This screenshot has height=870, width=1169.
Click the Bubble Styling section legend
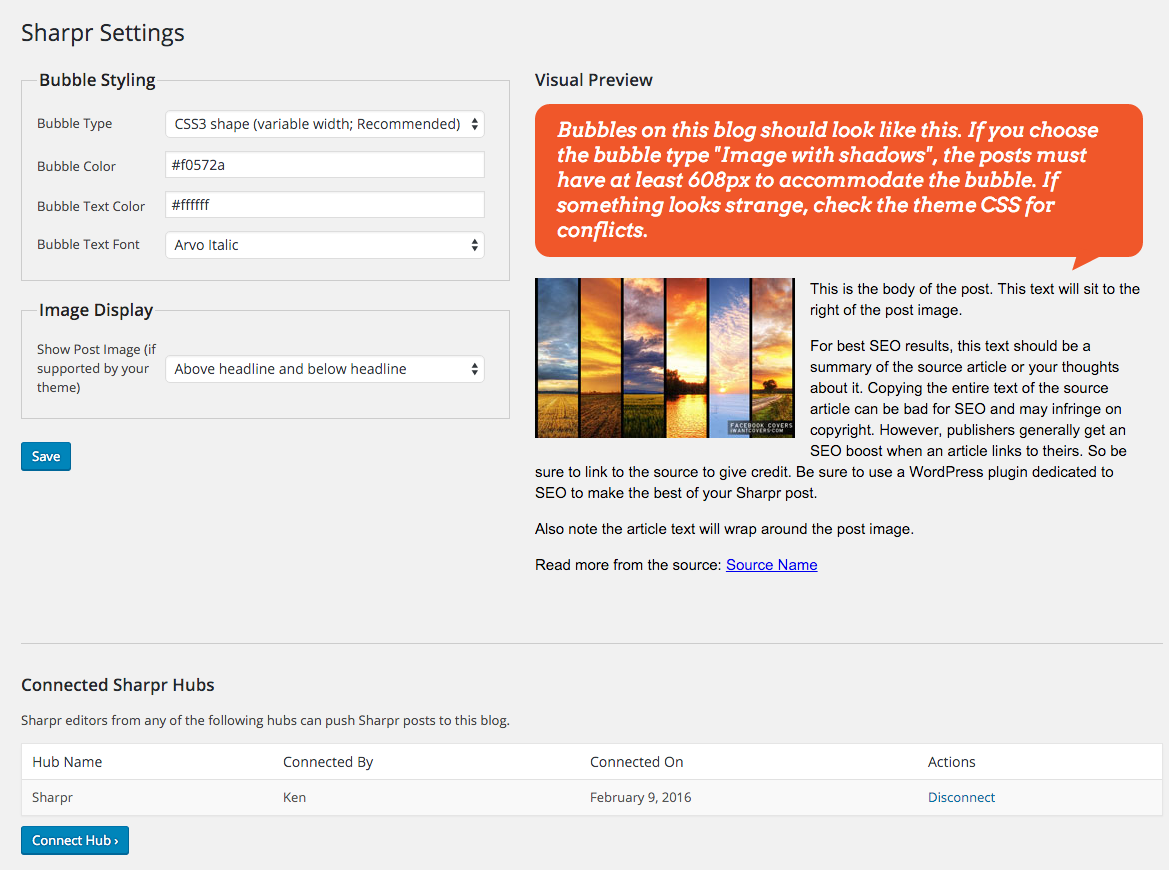tap(97, 80)
